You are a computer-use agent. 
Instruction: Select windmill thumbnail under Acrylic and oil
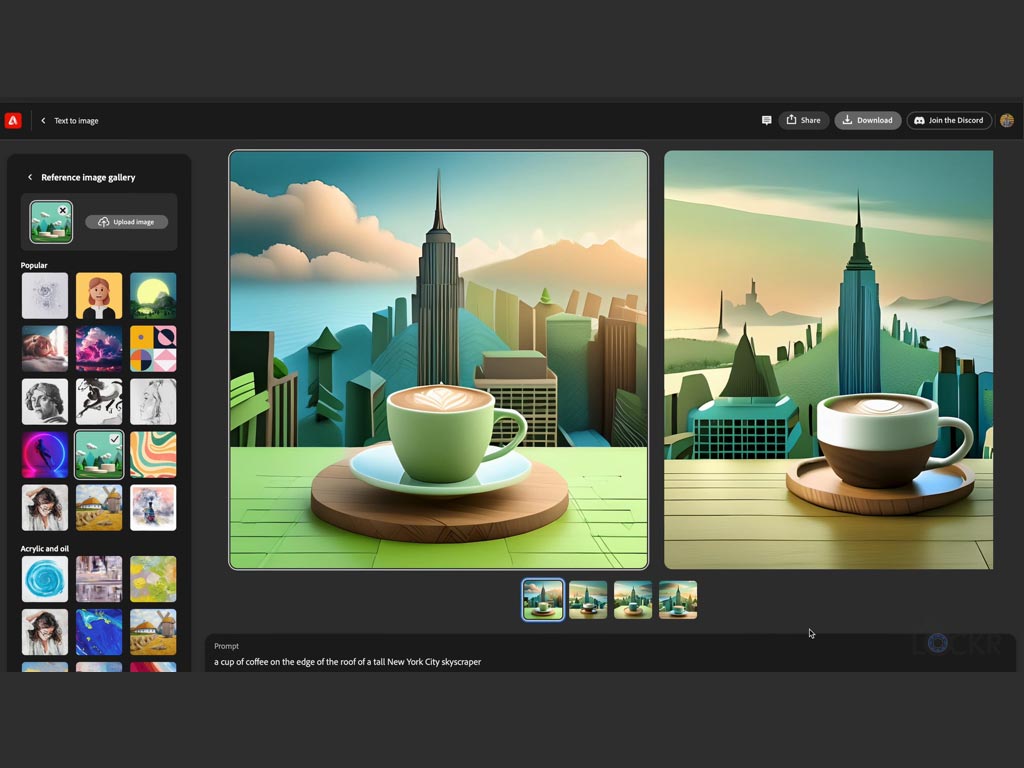(x=153, y=632)
